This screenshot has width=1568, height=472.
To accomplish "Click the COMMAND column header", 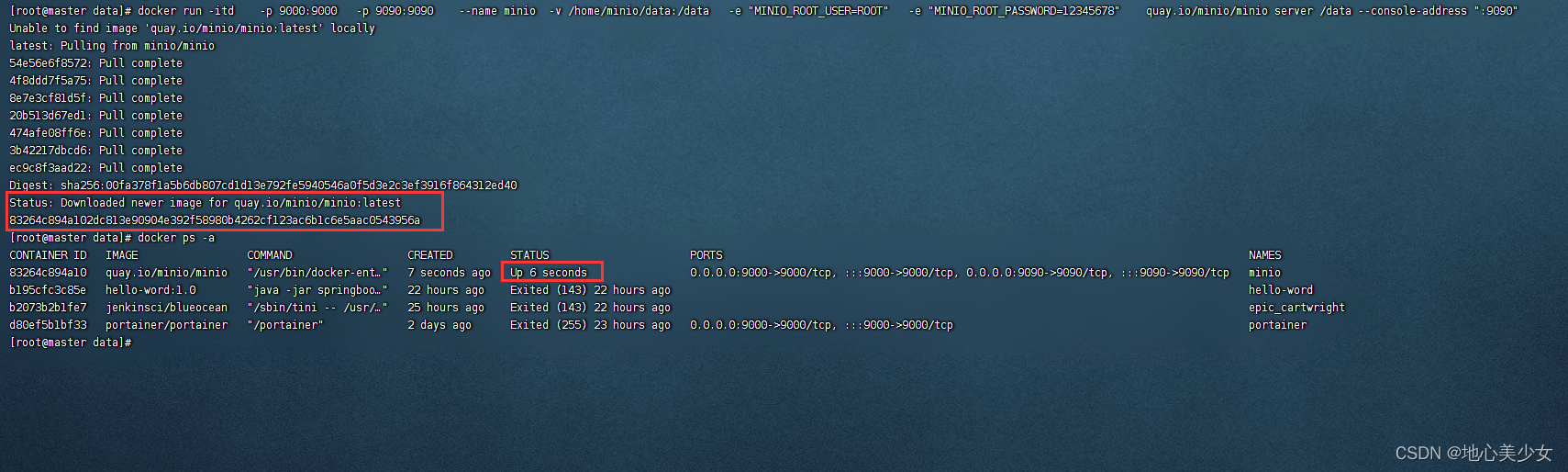I will click(x=270, y=255).
